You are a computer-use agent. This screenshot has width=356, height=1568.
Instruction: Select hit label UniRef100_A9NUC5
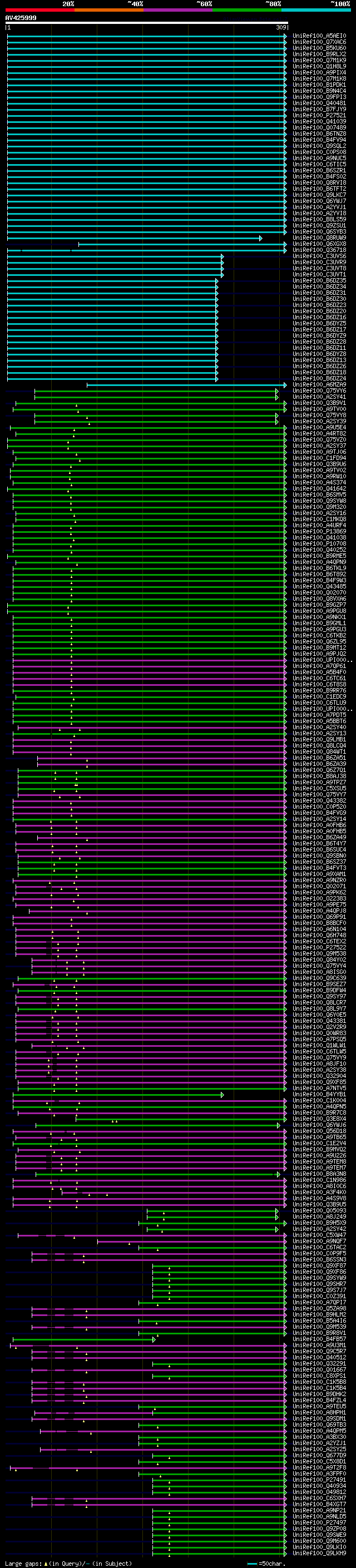pyautogui.click(x=319, y=159)
